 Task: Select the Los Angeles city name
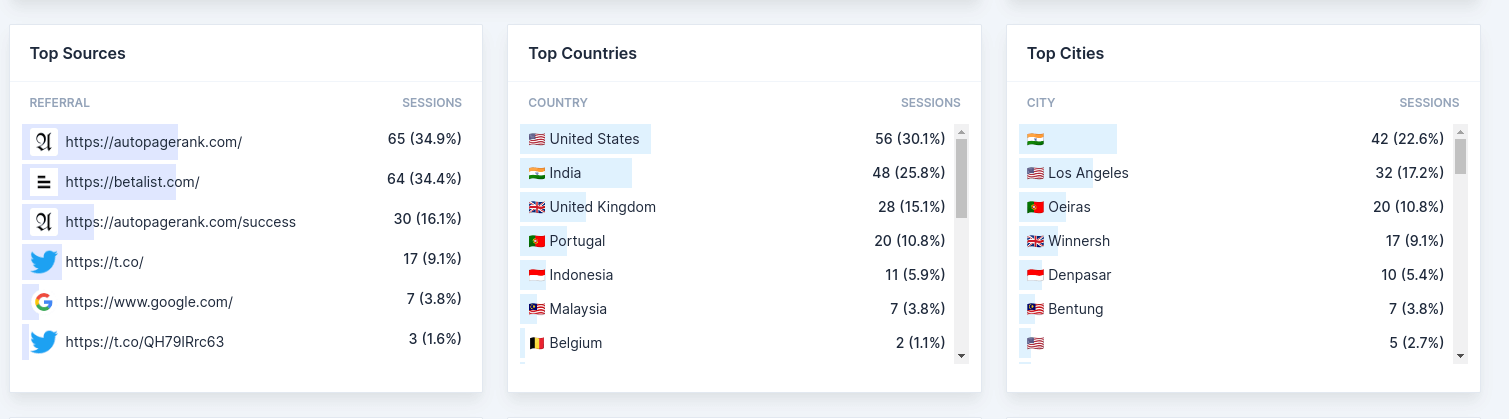pyautogui.click(x=1088, y=173)
